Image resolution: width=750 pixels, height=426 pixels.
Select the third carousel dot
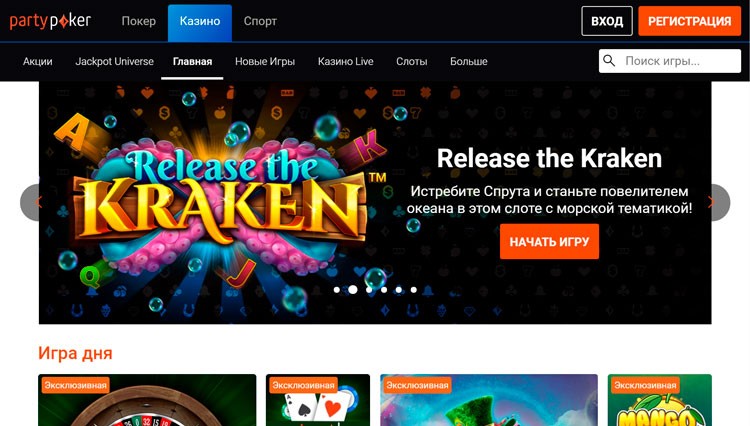pos(369,290)
